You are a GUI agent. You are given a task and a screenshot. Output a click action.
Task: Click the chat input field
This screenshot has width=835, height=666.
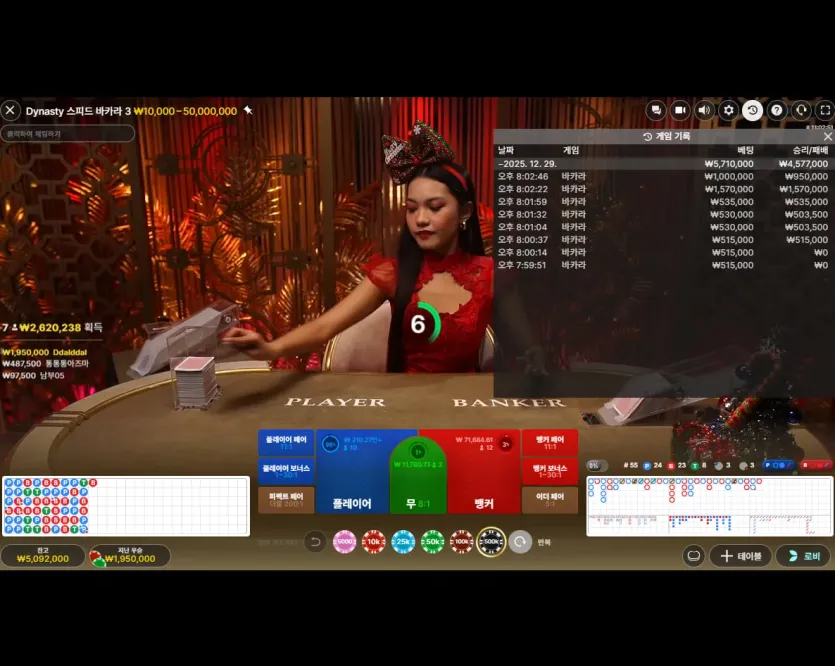(68, 134)
